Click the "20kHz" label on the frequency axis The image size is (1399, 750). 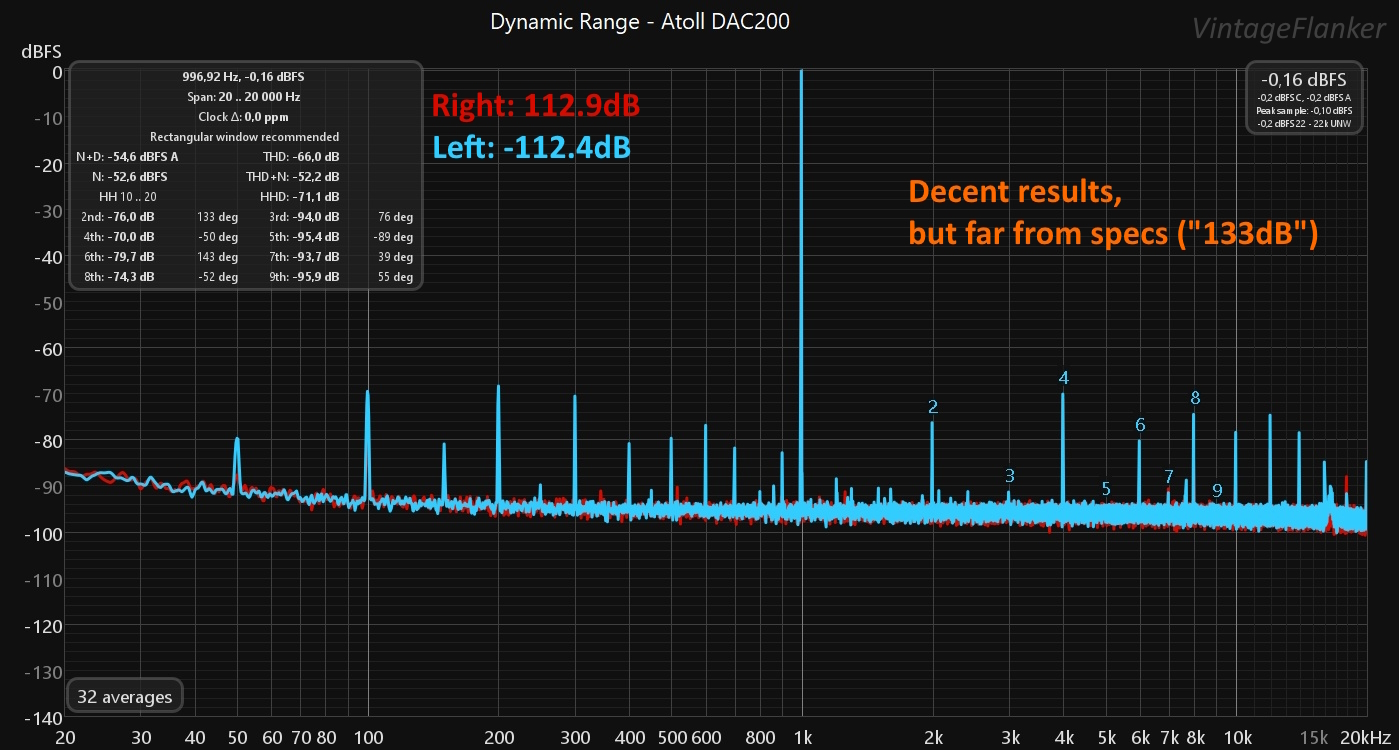[x=1364, y=737]
